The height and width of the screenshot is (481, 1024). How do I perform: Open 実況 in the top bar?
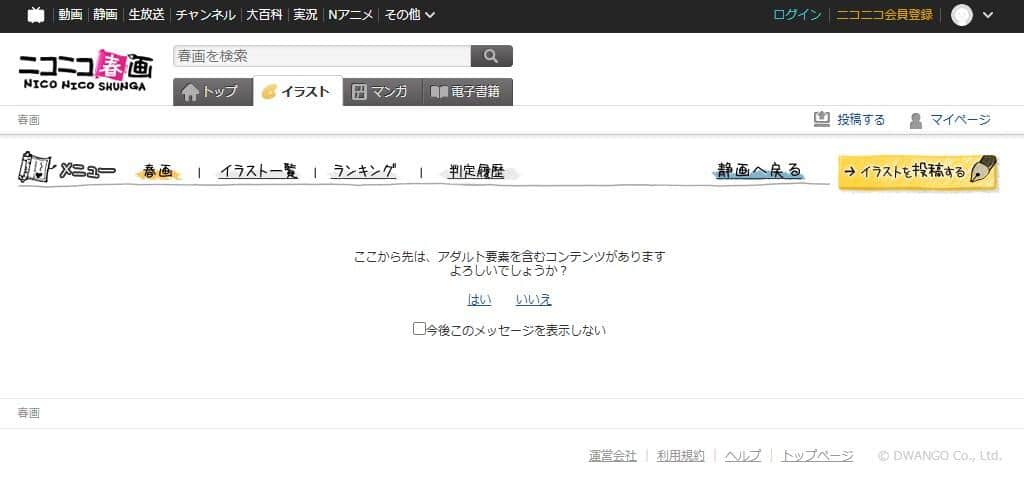[x=305, y=15]
